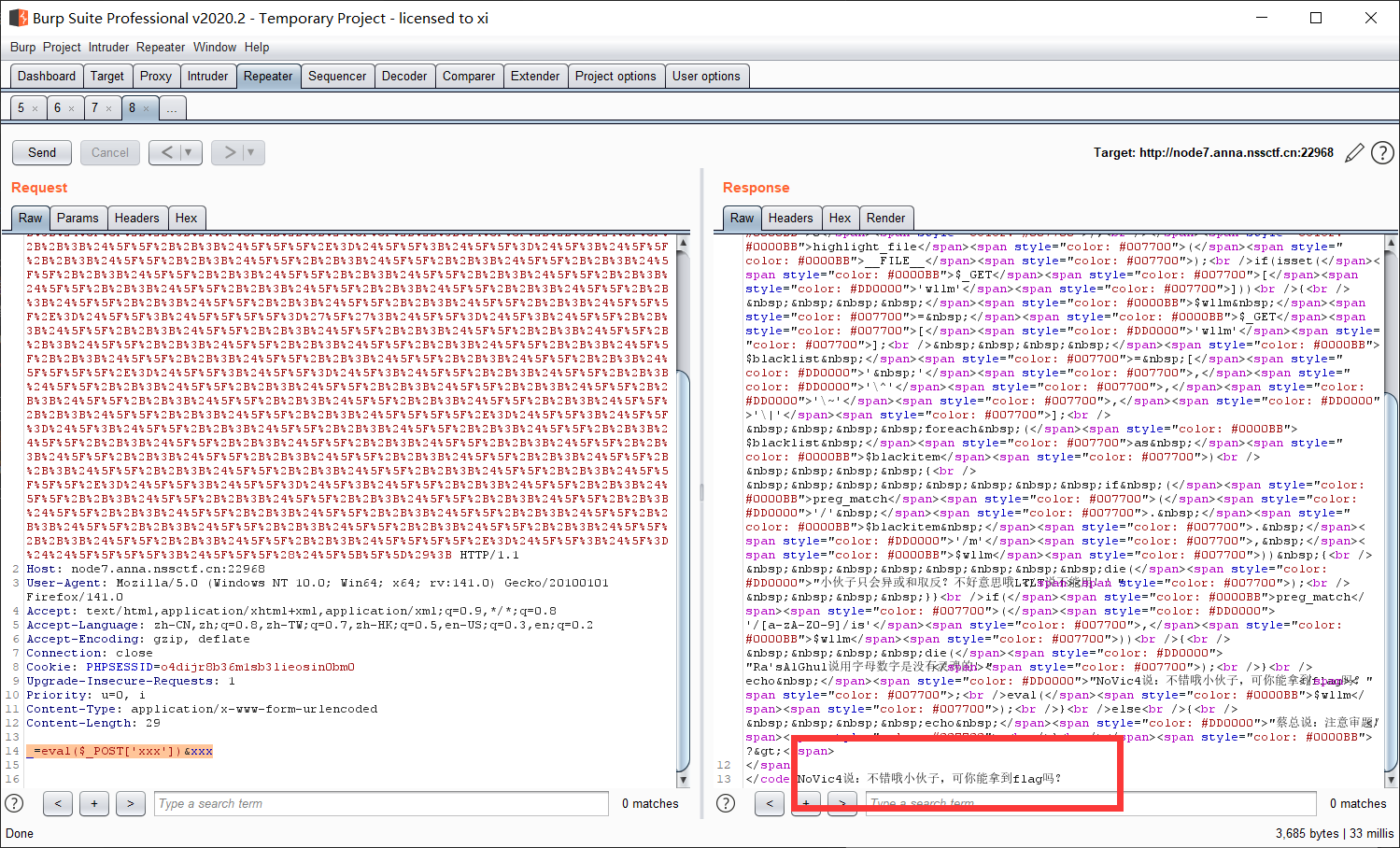Click the Cookie PHPSESSID line in request
Viewport: 1400px width, 848px height.
pyautogui.click(x=191, y=667)
